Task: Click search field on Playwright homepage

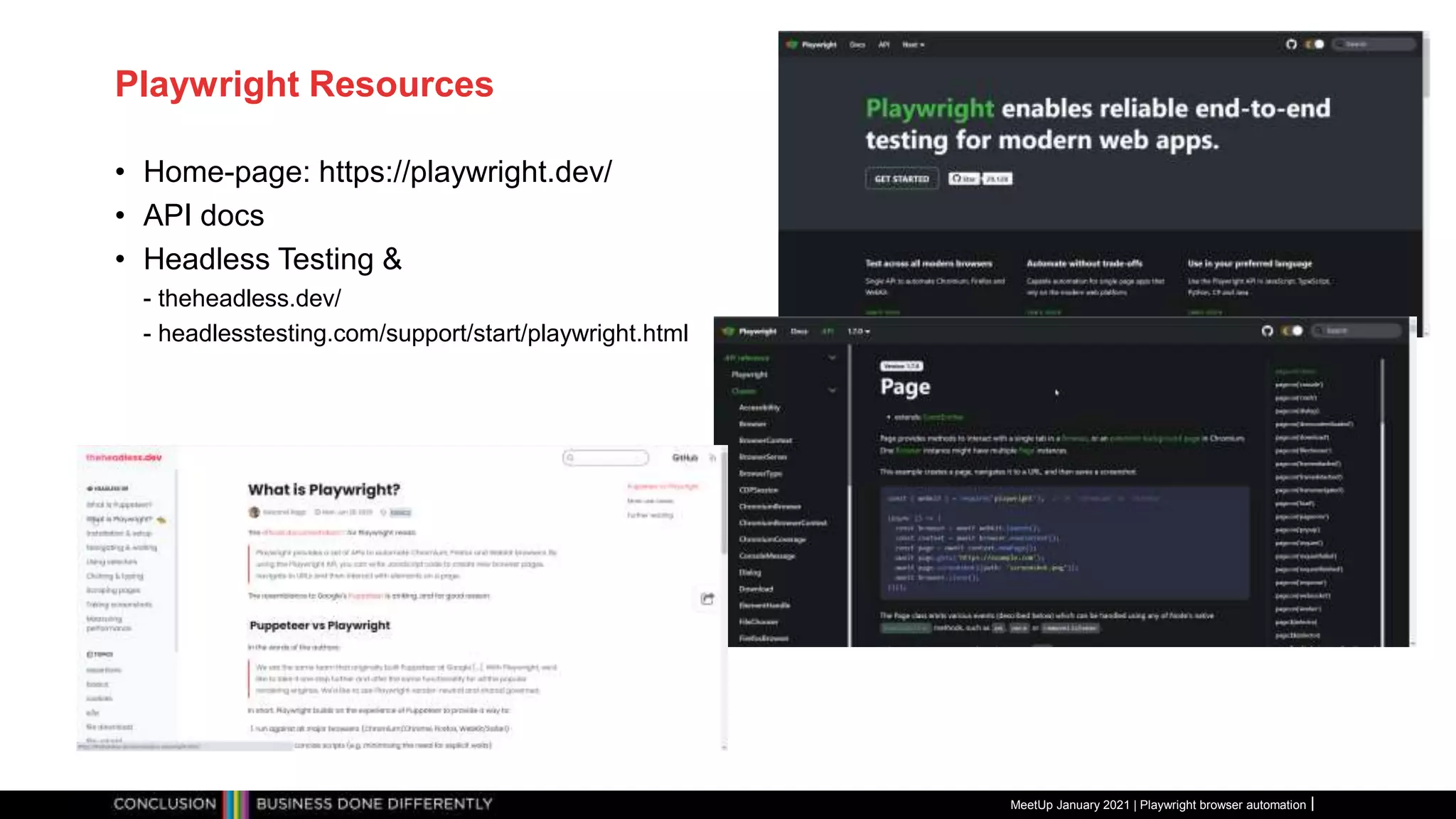Action: point(1374,44)
